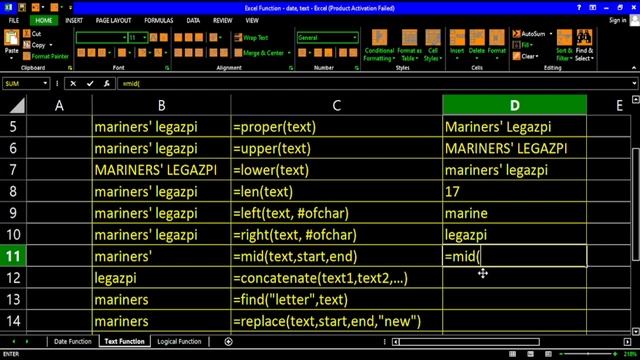Click the Cut icon

(x=27, y=33)
